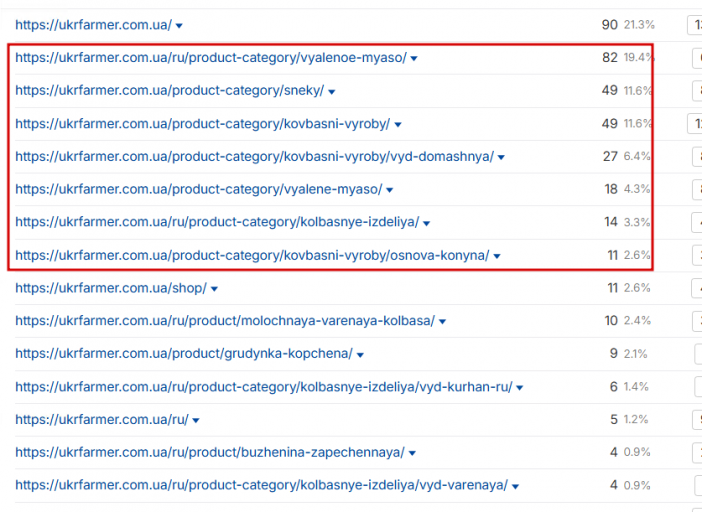Open the ukrfarmer.com.ua homepage URL link
This screenshot has height=512, width=702.
click(93, 25)
